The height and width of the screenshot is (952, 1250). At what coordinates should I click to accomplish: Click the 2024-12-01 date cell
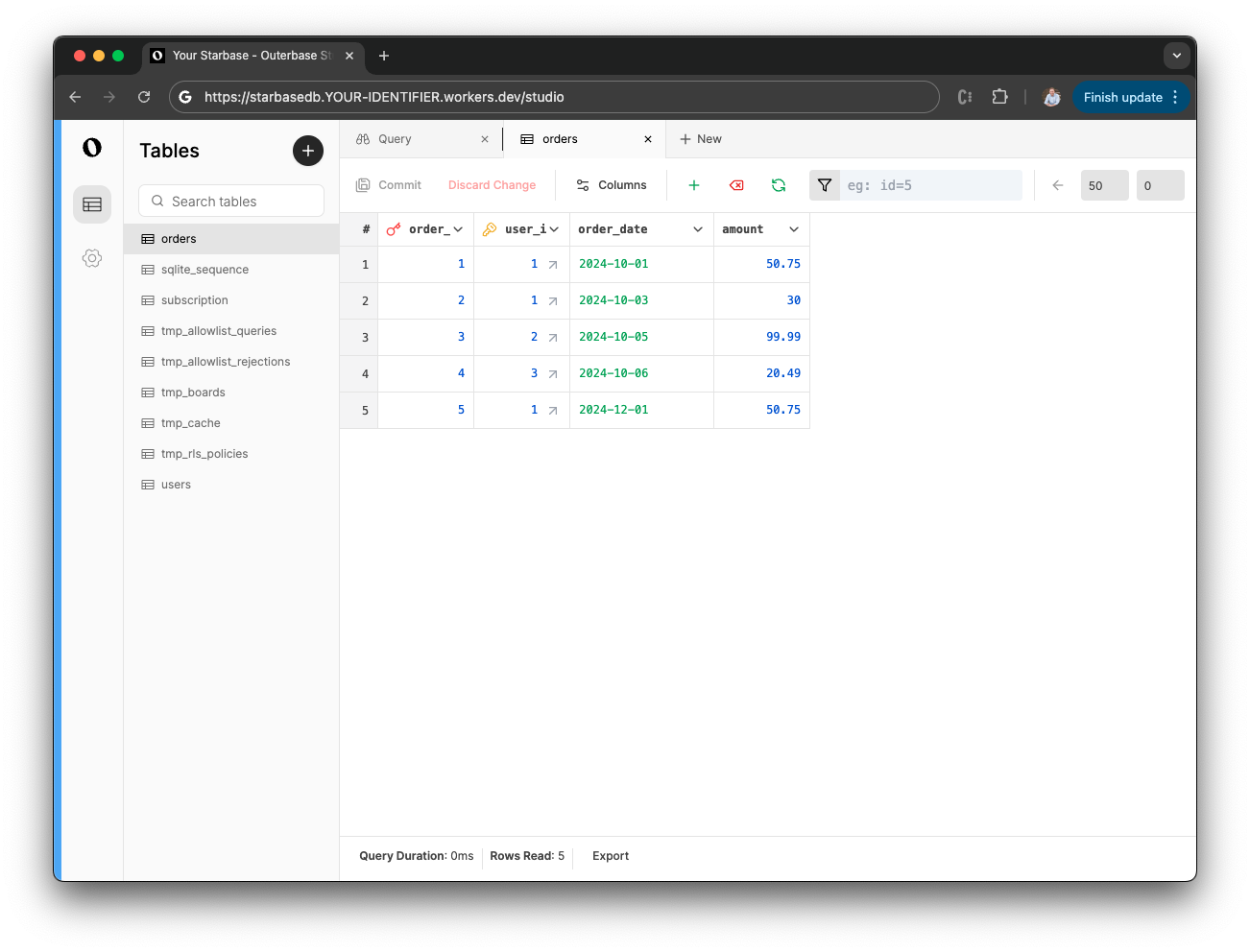coord(641,410)
